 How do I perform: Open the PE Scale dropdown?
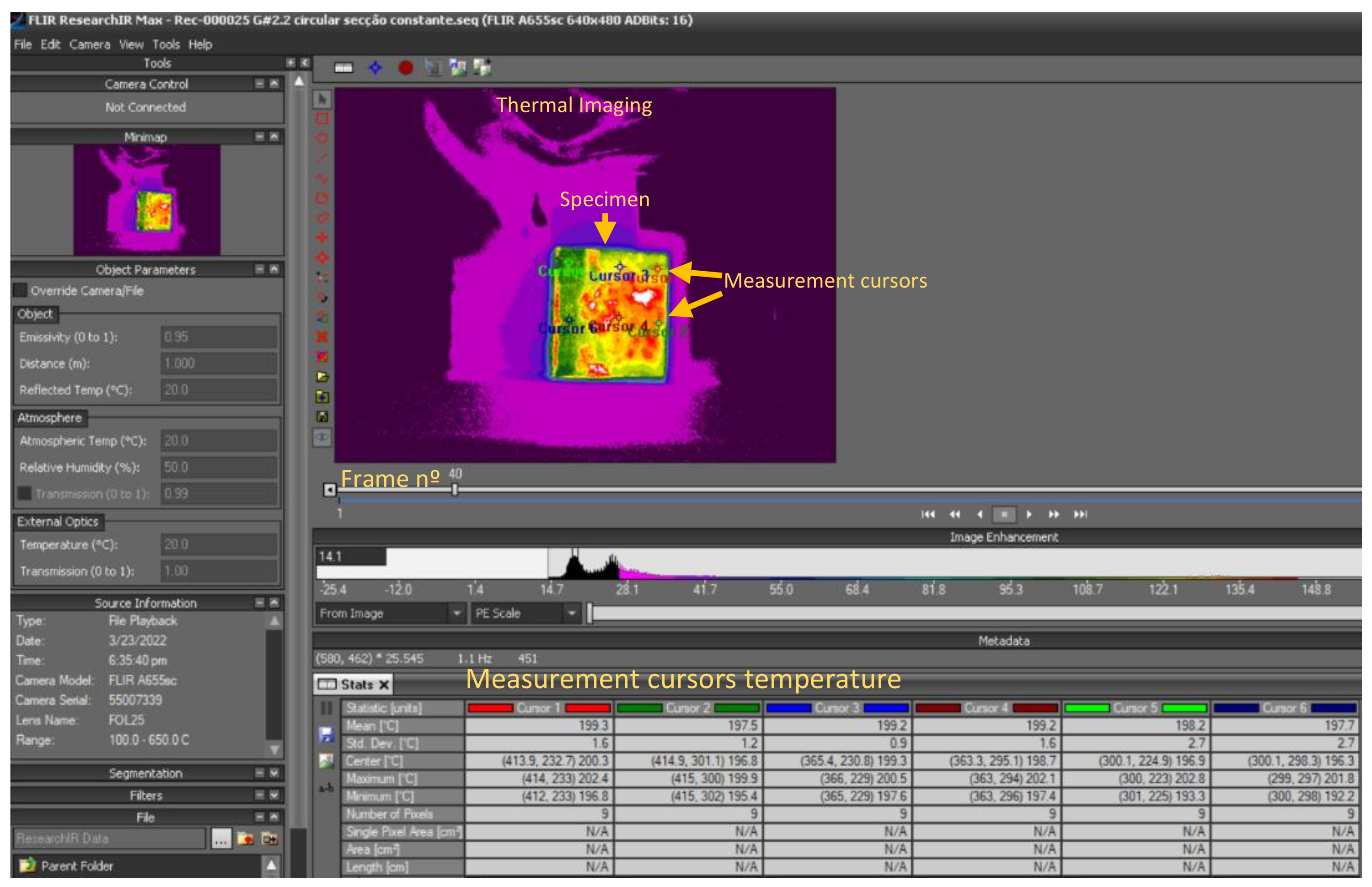point(571,614)
